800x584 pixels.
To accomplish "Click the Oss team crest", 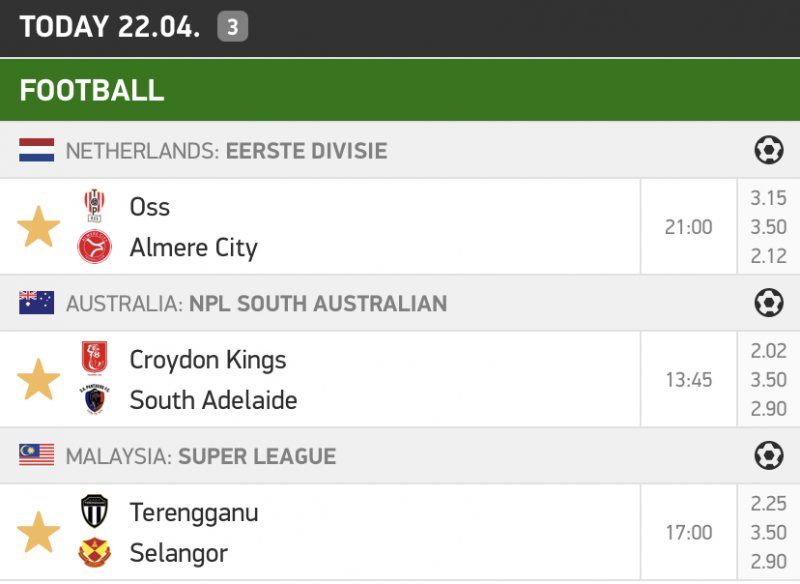I will (95, 206).
